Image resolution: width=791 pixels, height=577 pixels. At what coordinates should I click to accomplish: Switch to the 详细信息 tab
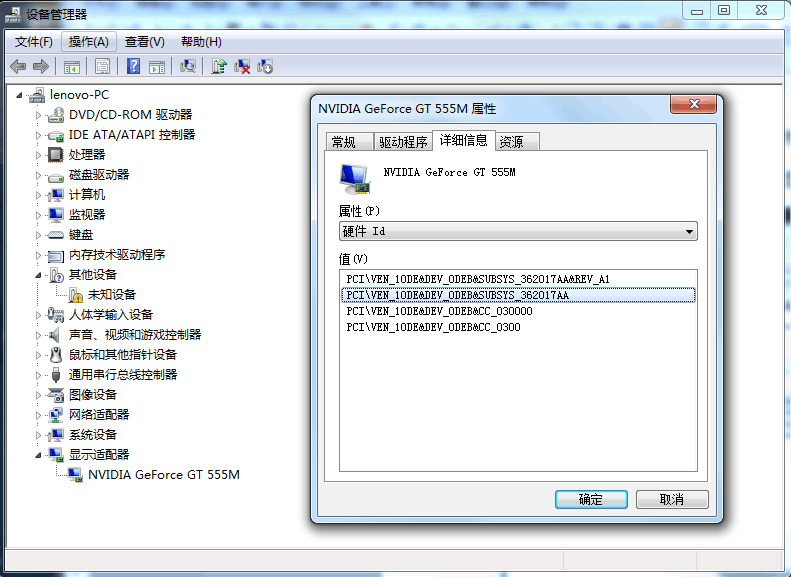pos(464,140)
